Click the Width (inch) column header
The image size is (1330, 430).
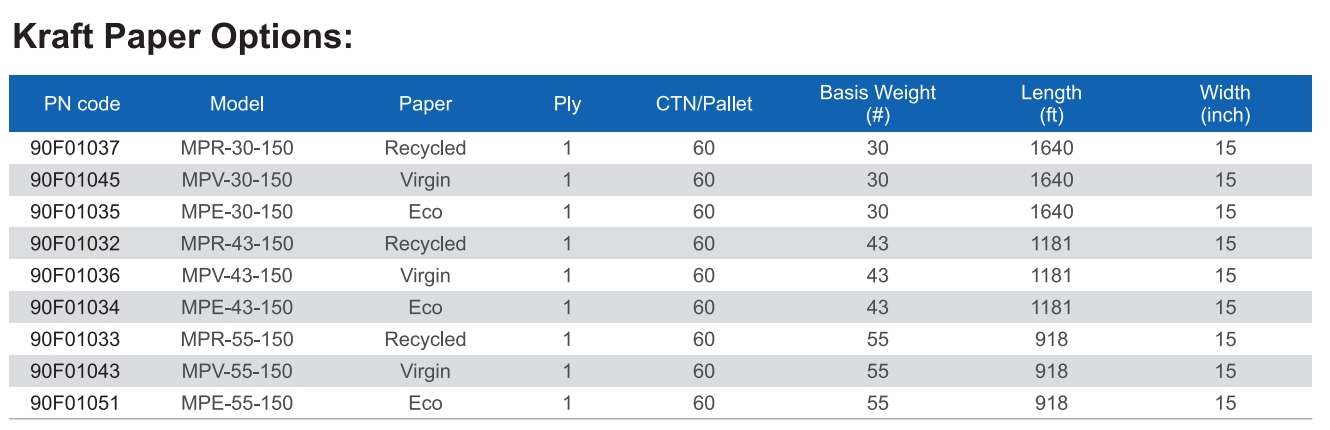coord(1225,104)
